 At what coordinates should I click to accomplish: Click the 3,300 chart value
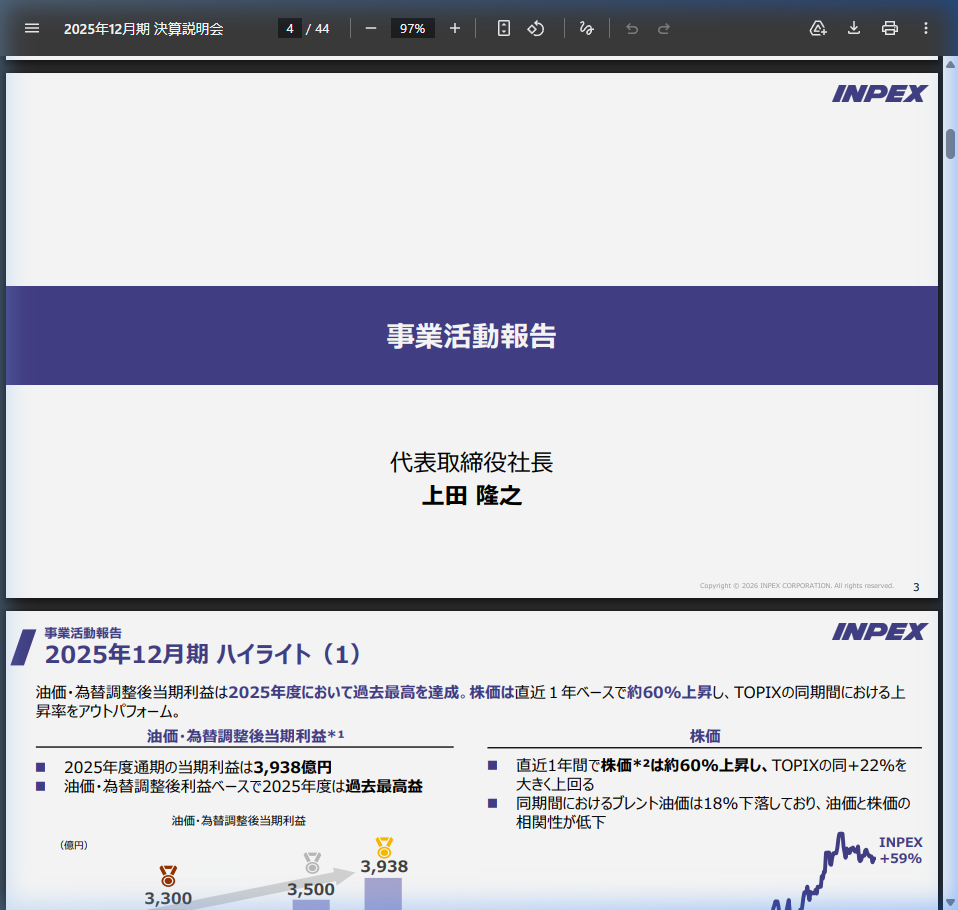click(168, 898)
